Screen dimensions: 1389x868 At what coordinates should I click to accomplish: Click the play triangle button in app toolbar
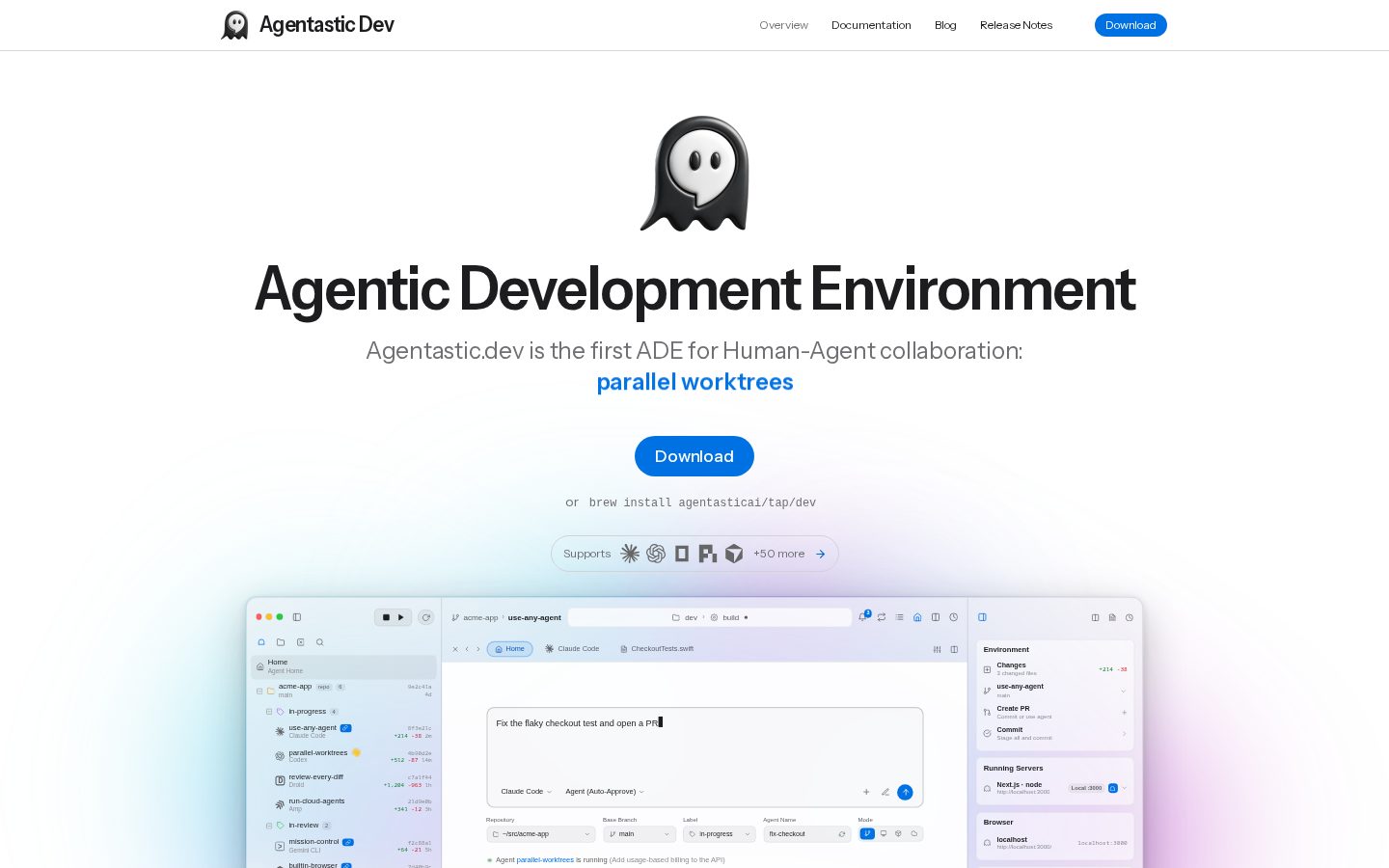pos(401,617)
